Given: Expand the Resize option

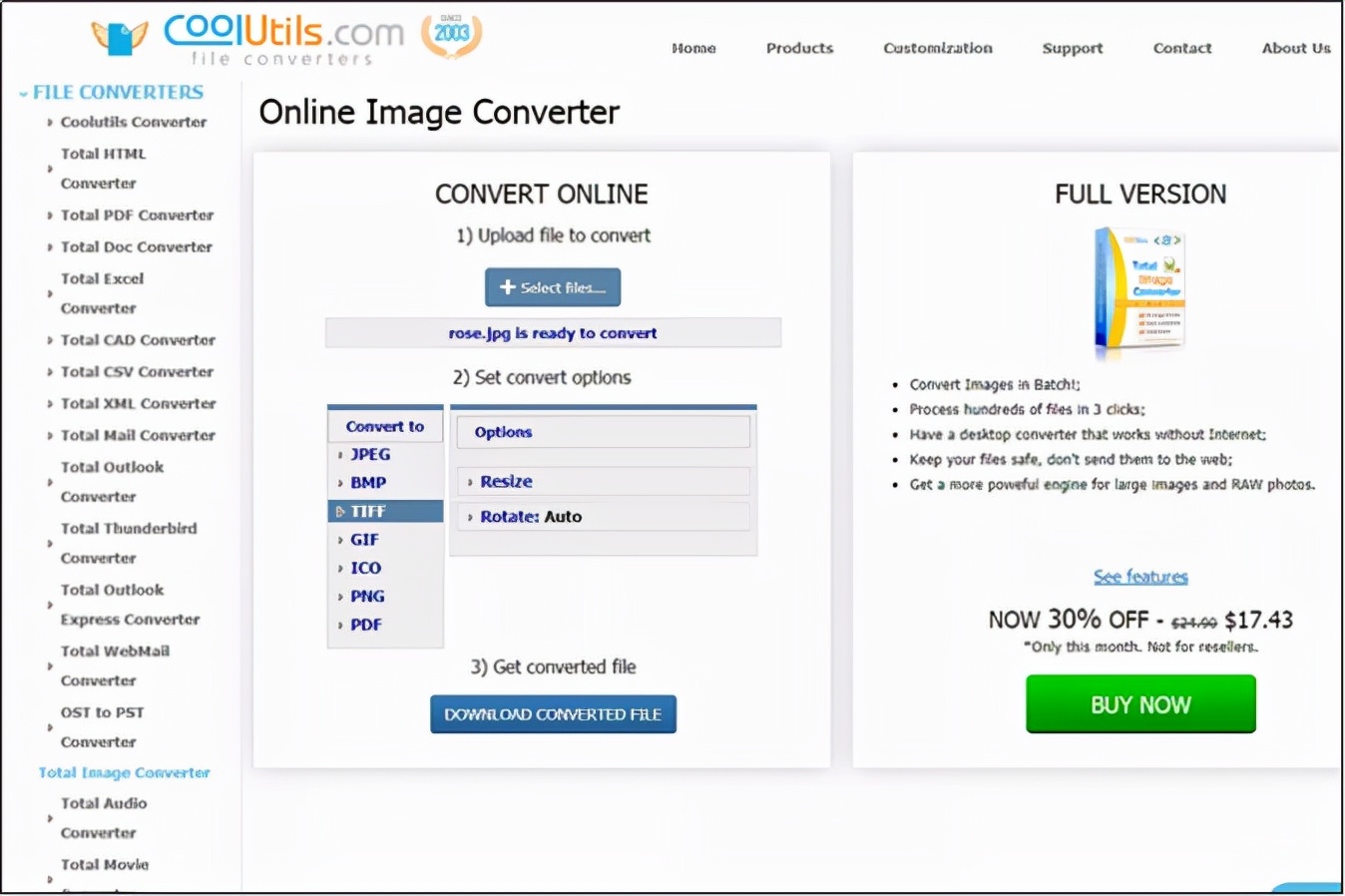Looking at the screenshot, I should (603, 481).
